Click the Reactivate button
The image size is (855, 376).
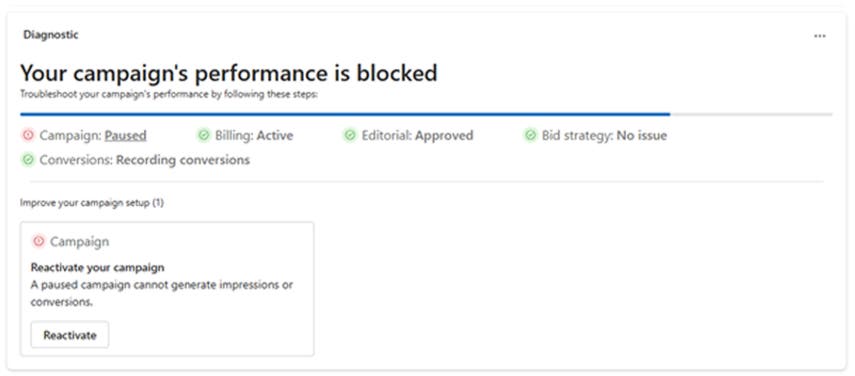point(70,335)
